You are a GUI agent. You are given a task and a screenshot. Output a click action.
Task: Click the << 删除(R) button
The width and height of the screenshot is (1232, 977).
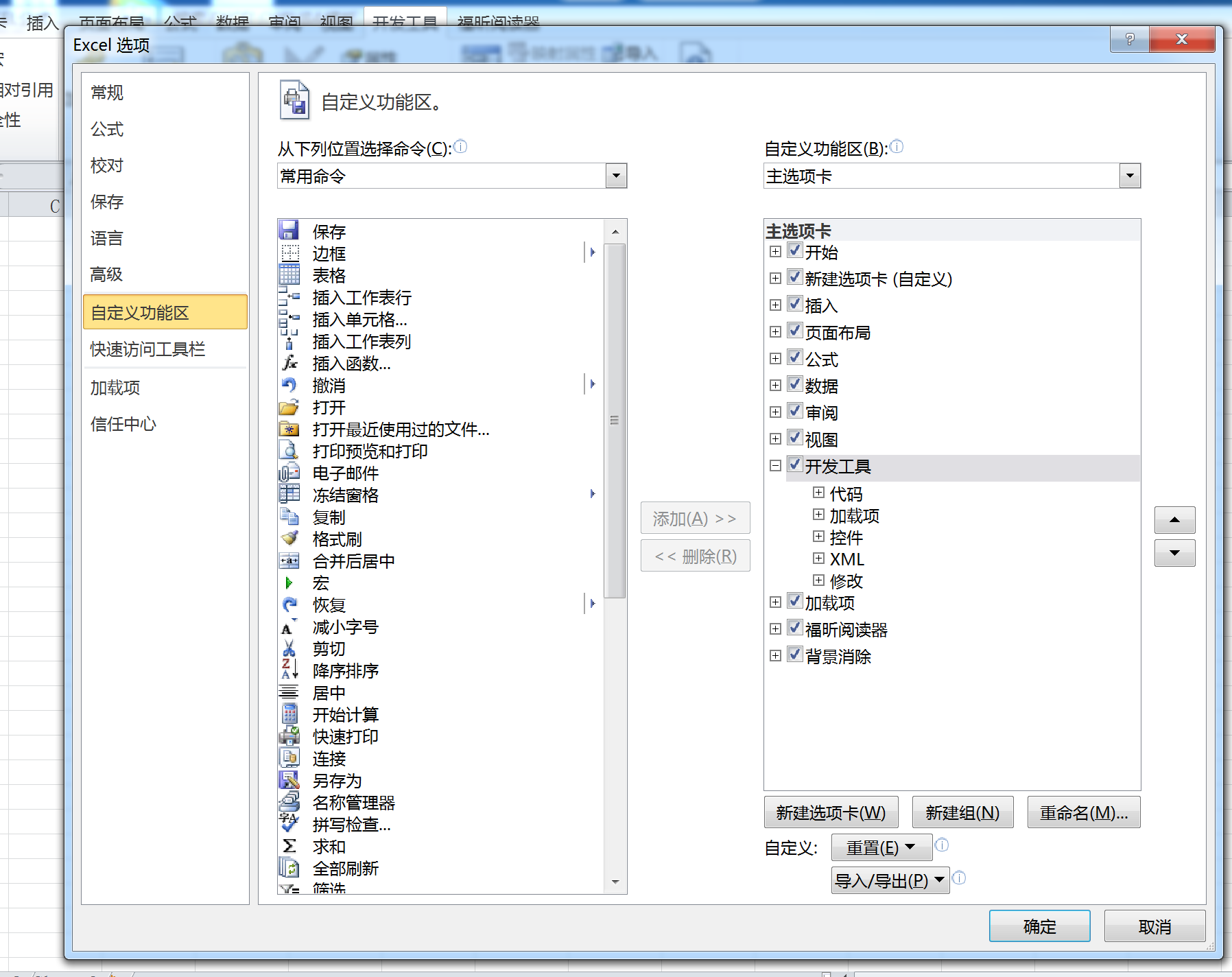[x=695, y=556]
